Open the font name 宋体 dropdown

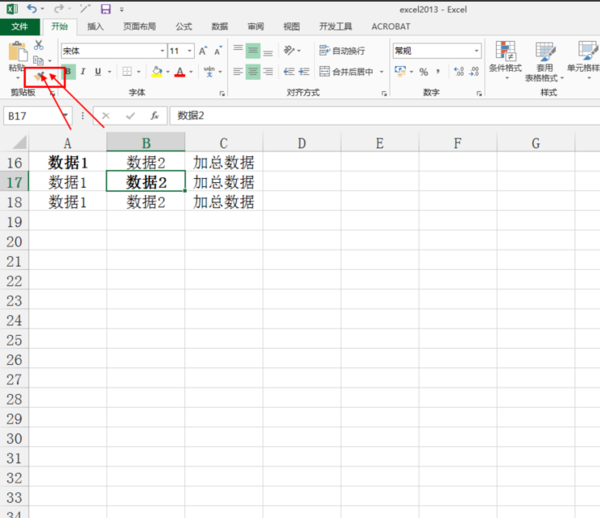pos(162,50)
